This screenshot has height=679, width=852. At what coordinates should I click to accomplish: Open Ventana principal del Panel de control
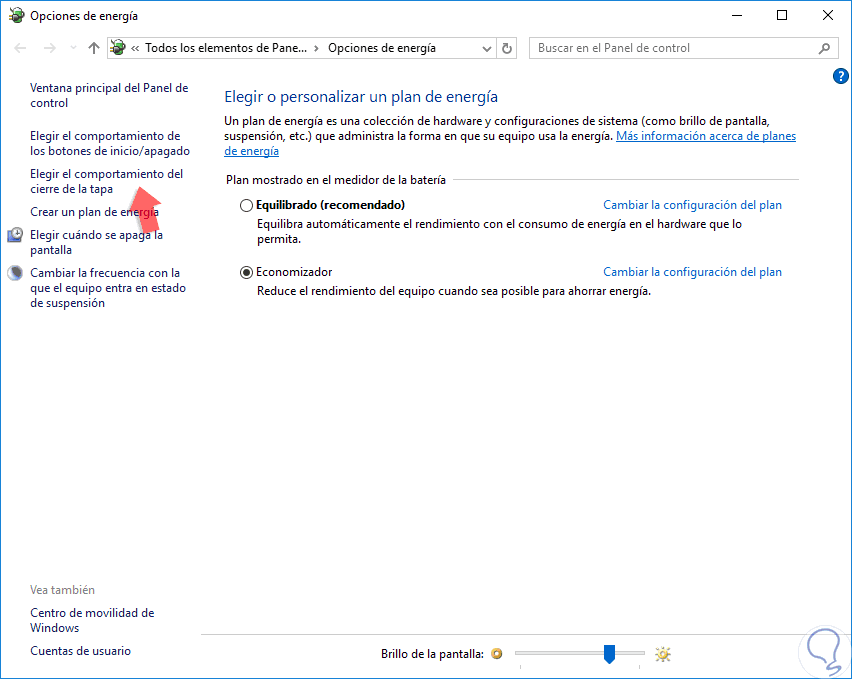109,95
